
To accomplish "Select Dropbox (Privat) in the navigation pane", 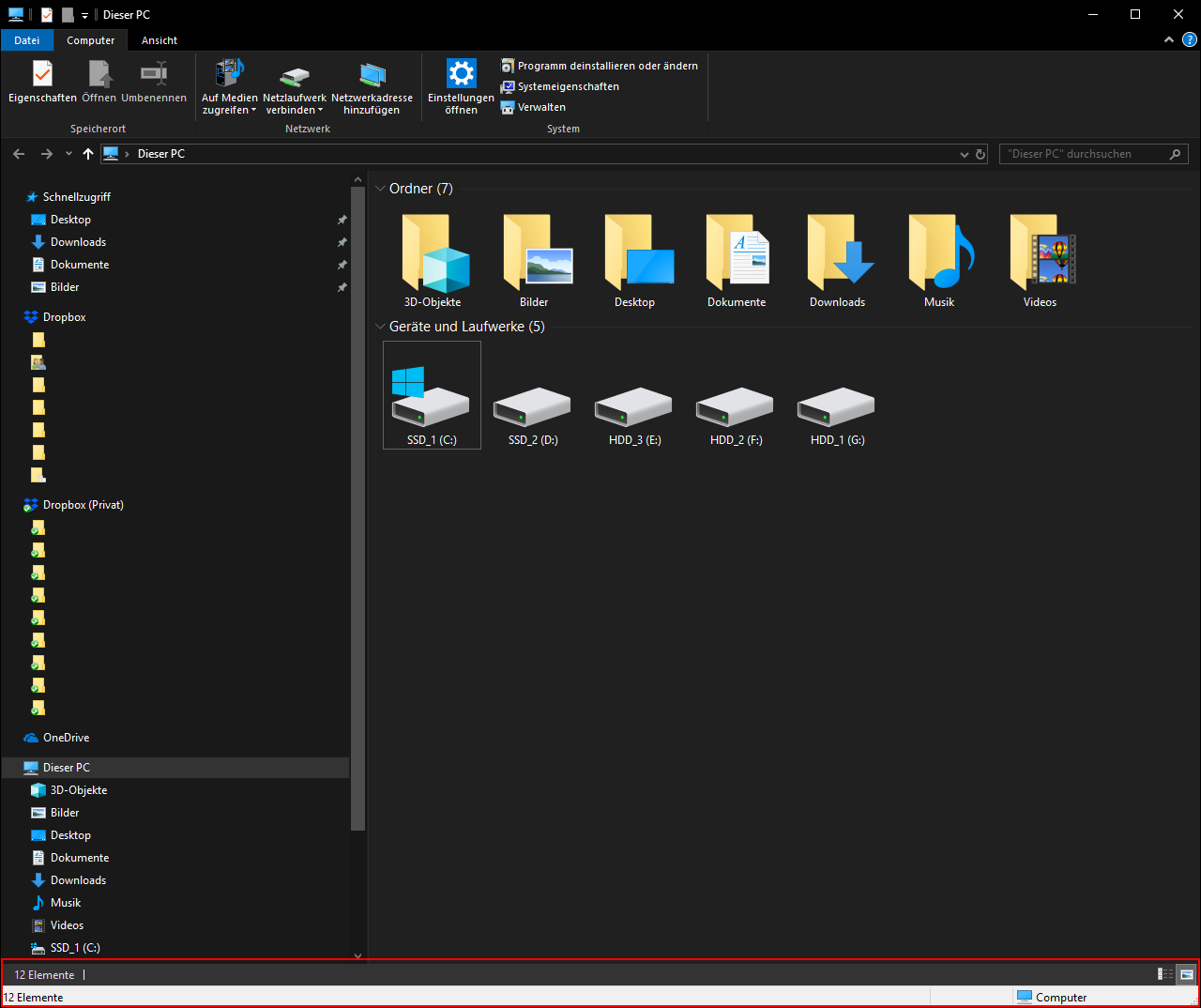I will pyautogui.click(x=84, y=505).
